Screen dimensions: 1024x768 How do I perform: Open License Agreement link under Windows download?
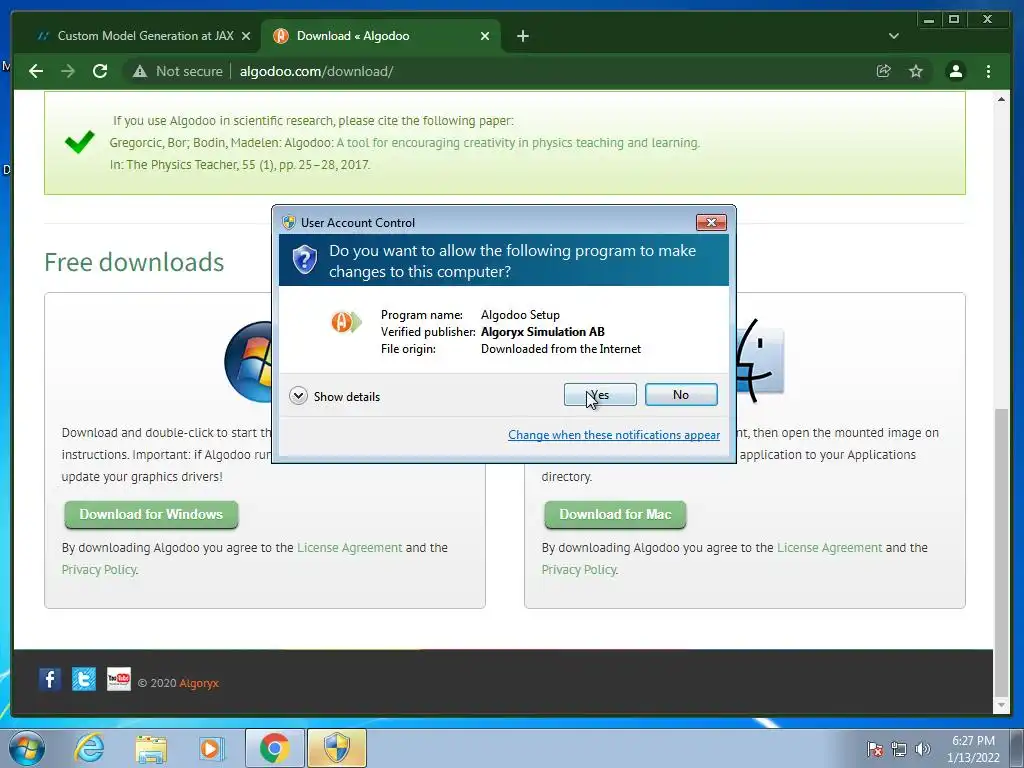coord(349,548)
